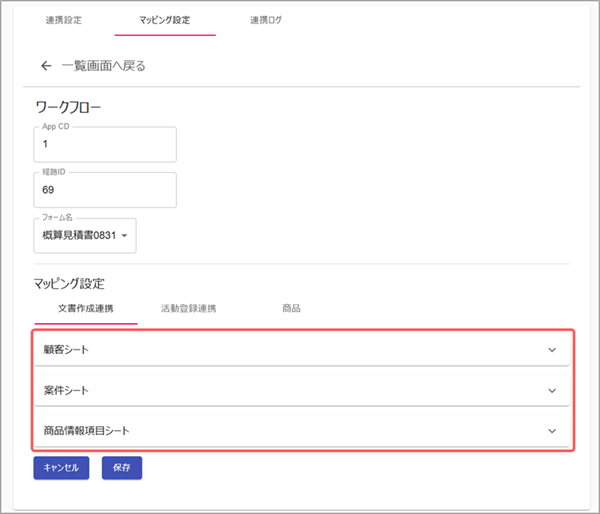Screen dimensions: 600x514
Task: Open the 連携ログ tab
Action: pos(264,20)
